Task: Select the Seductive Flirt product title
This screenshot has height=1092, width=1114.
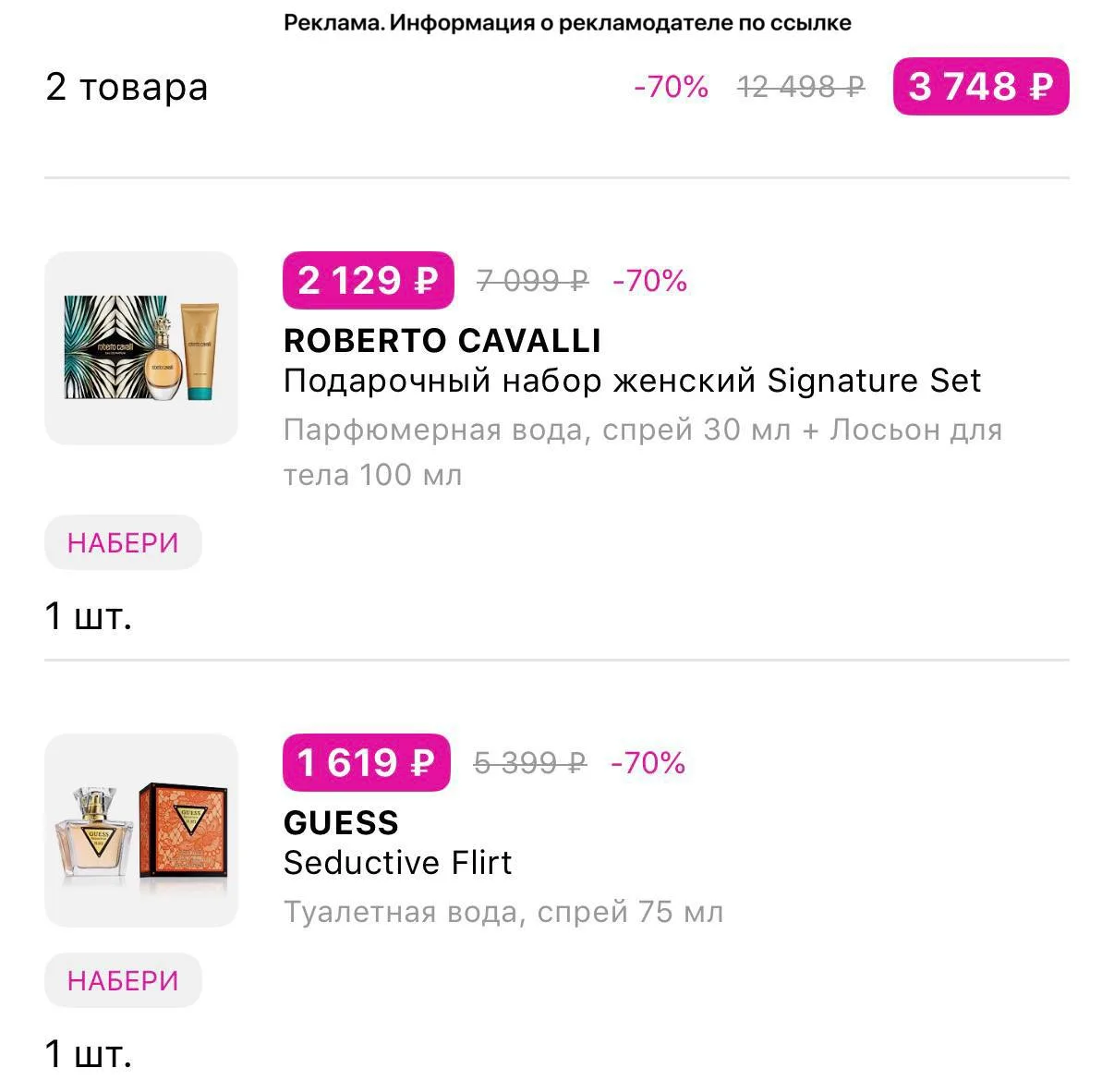Action: click(397, 863)
